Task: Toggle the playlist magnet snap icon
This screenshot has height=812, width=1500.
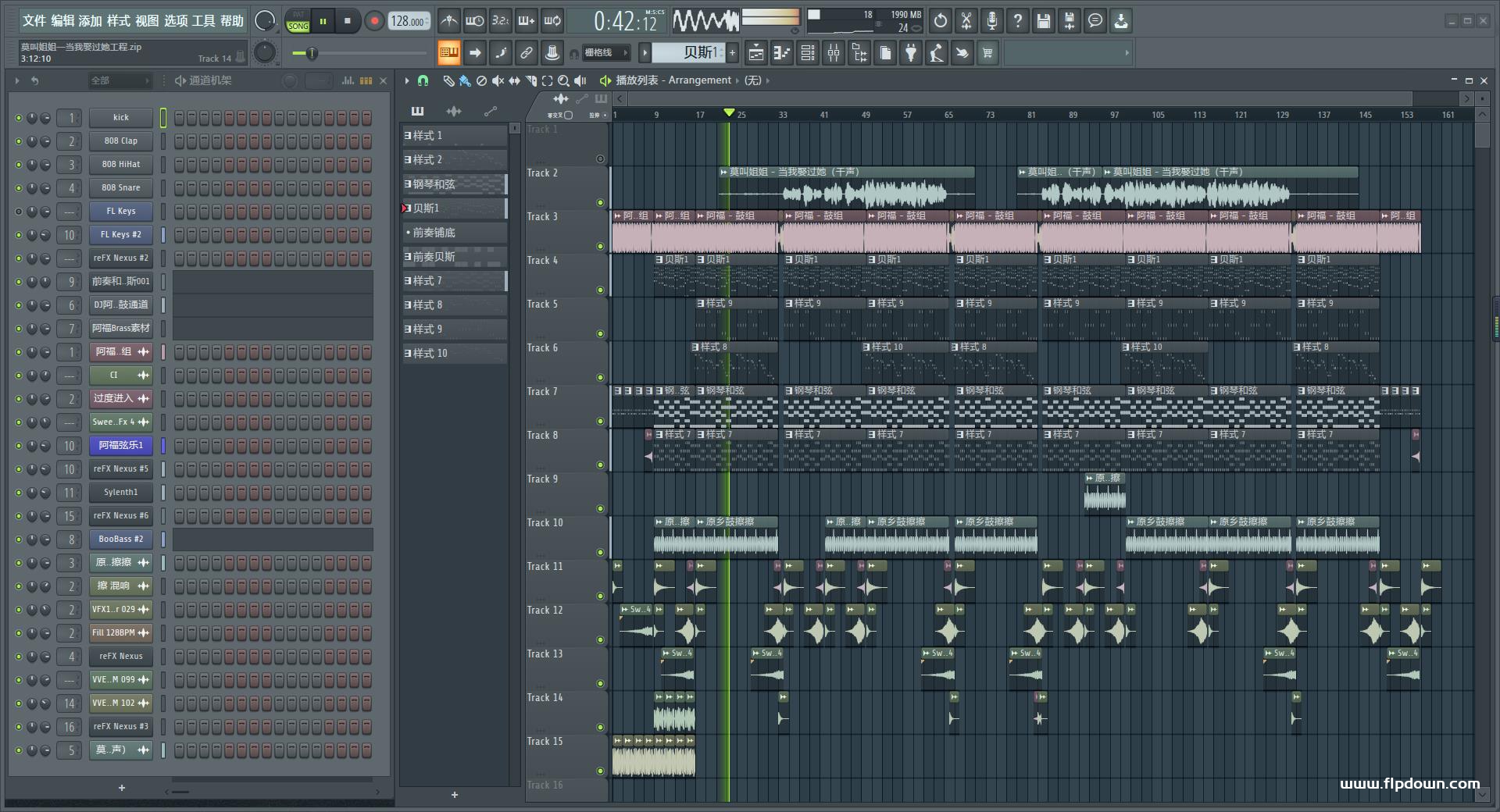Action: click(x=423, y=80)
